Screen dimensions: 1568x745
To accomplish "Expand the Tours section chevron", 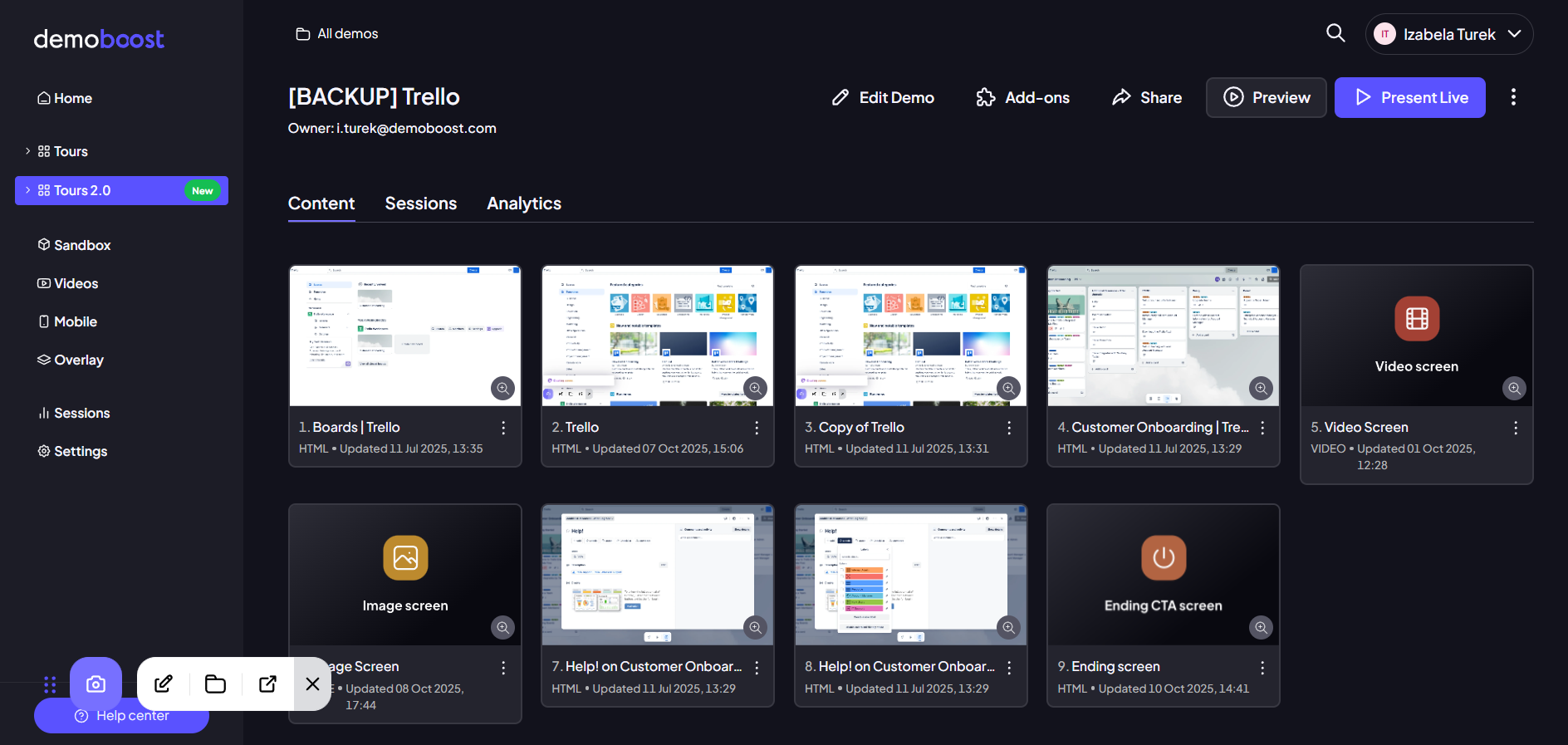I will pyautogui.click(x=27, y=151).
